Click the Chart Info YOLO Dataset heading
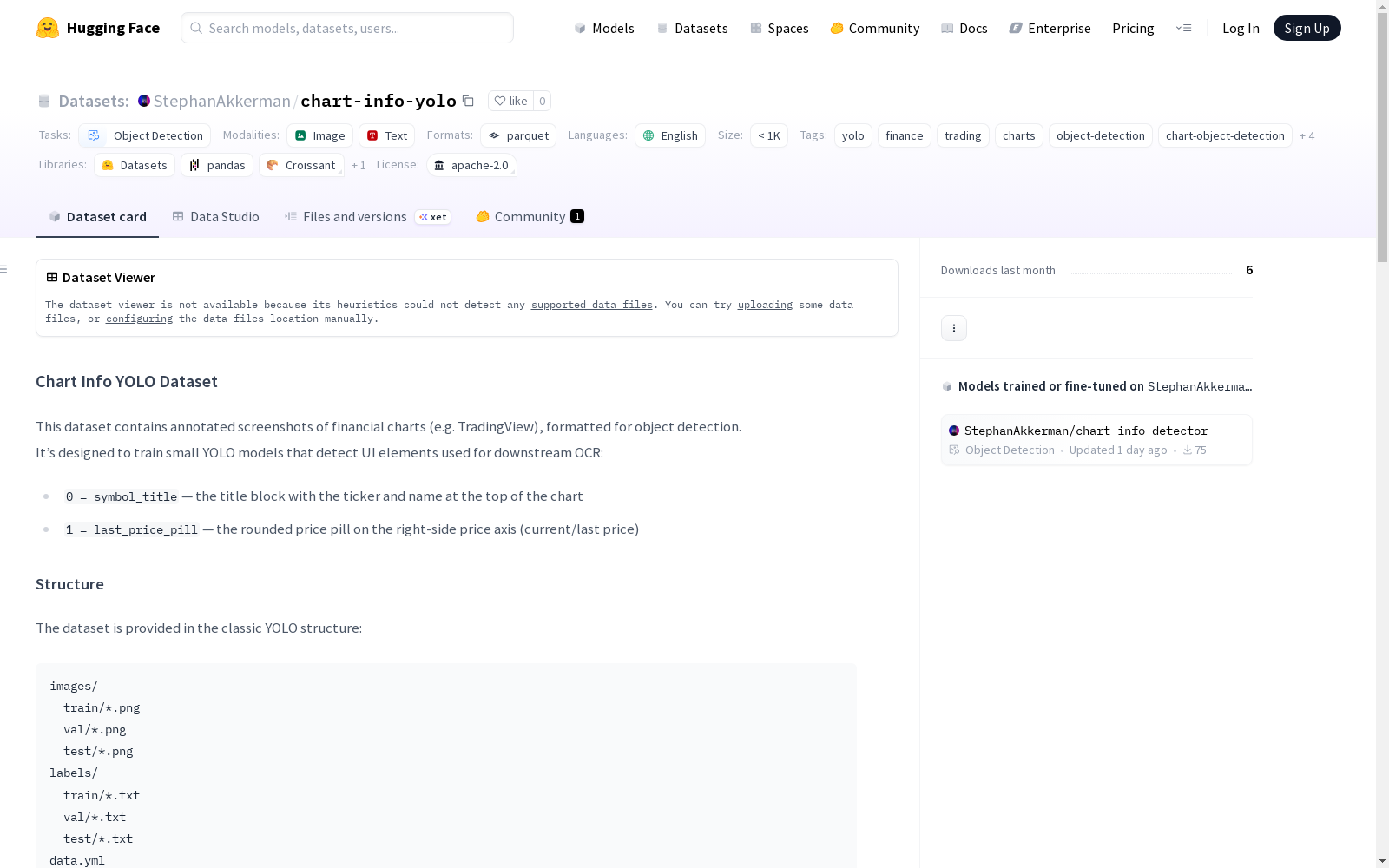Screen dimensions: 1389x868 (127, 381)
